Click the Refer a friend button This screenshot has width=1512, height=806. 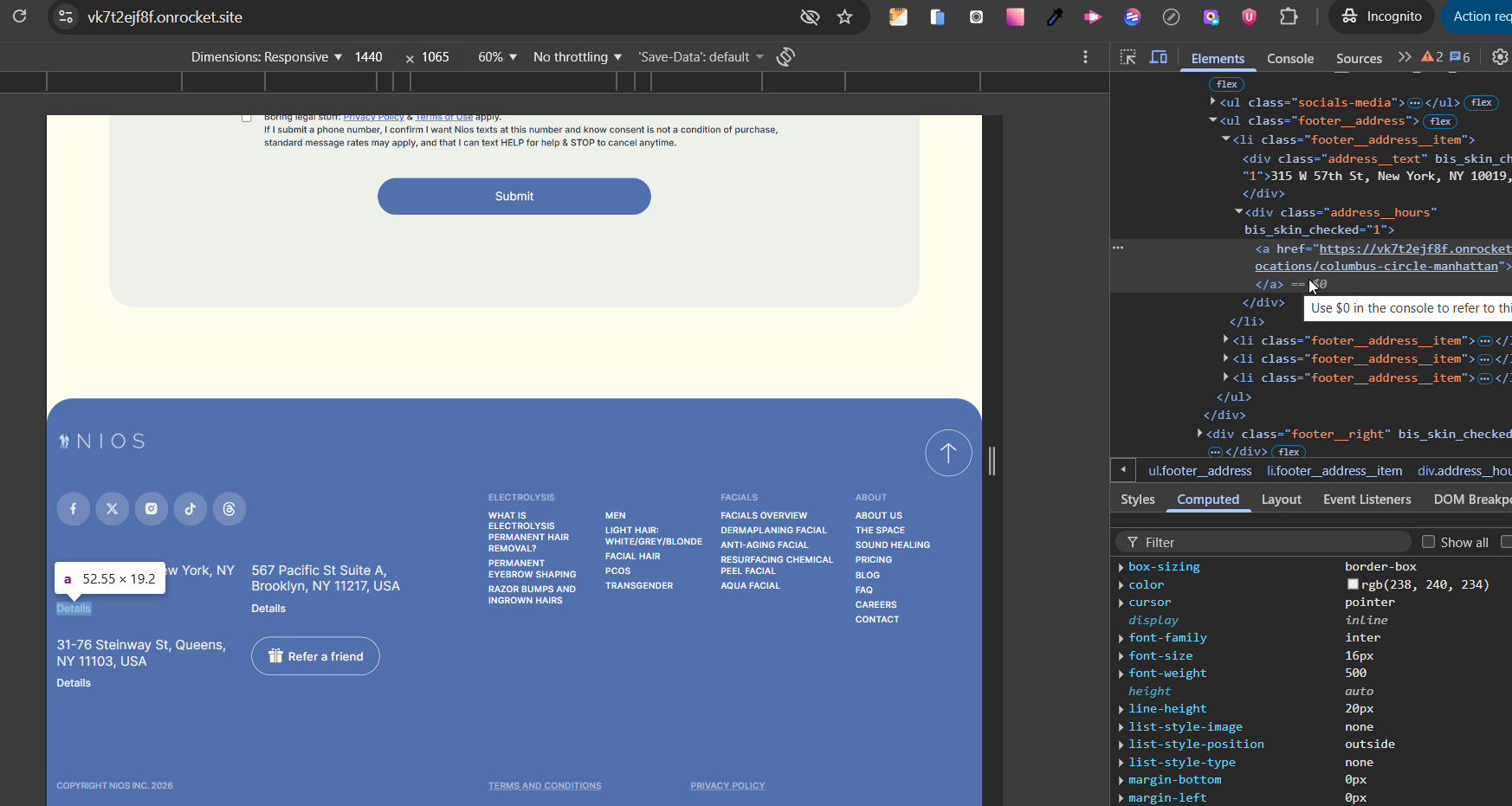coord(316,656)
